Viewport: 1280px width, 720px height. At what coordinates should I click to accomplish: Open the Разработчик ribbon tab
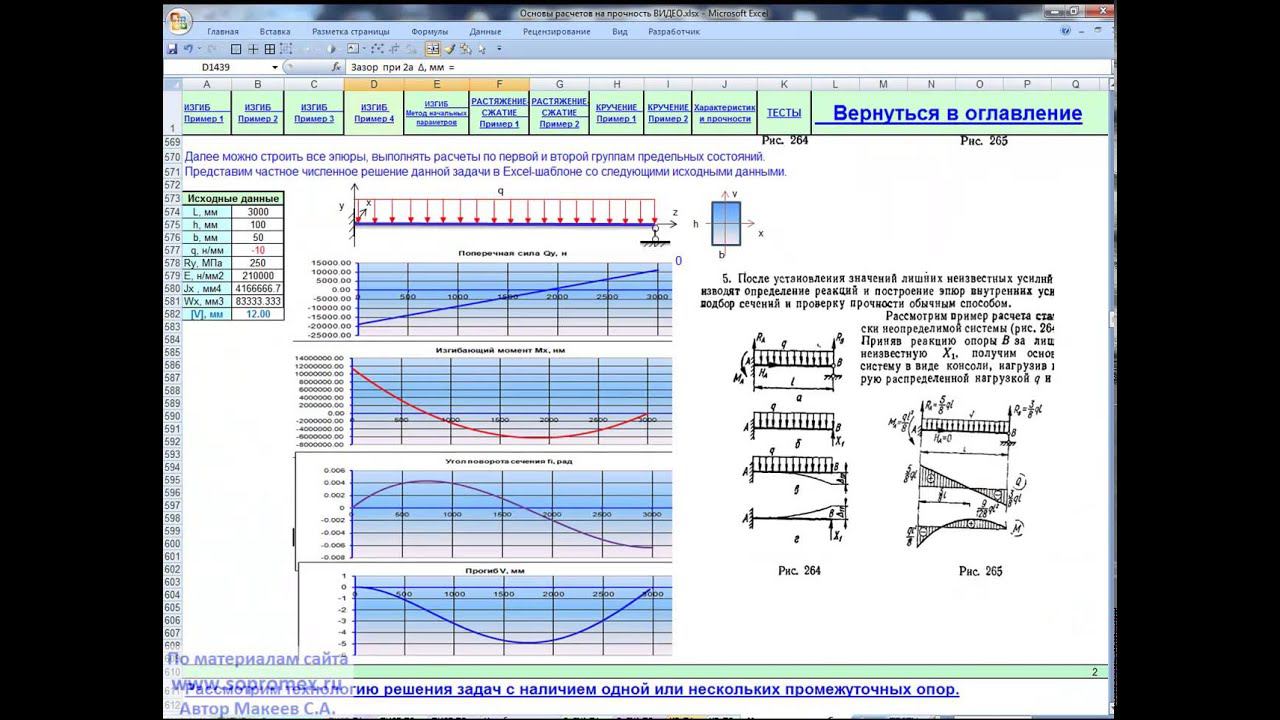673,32
